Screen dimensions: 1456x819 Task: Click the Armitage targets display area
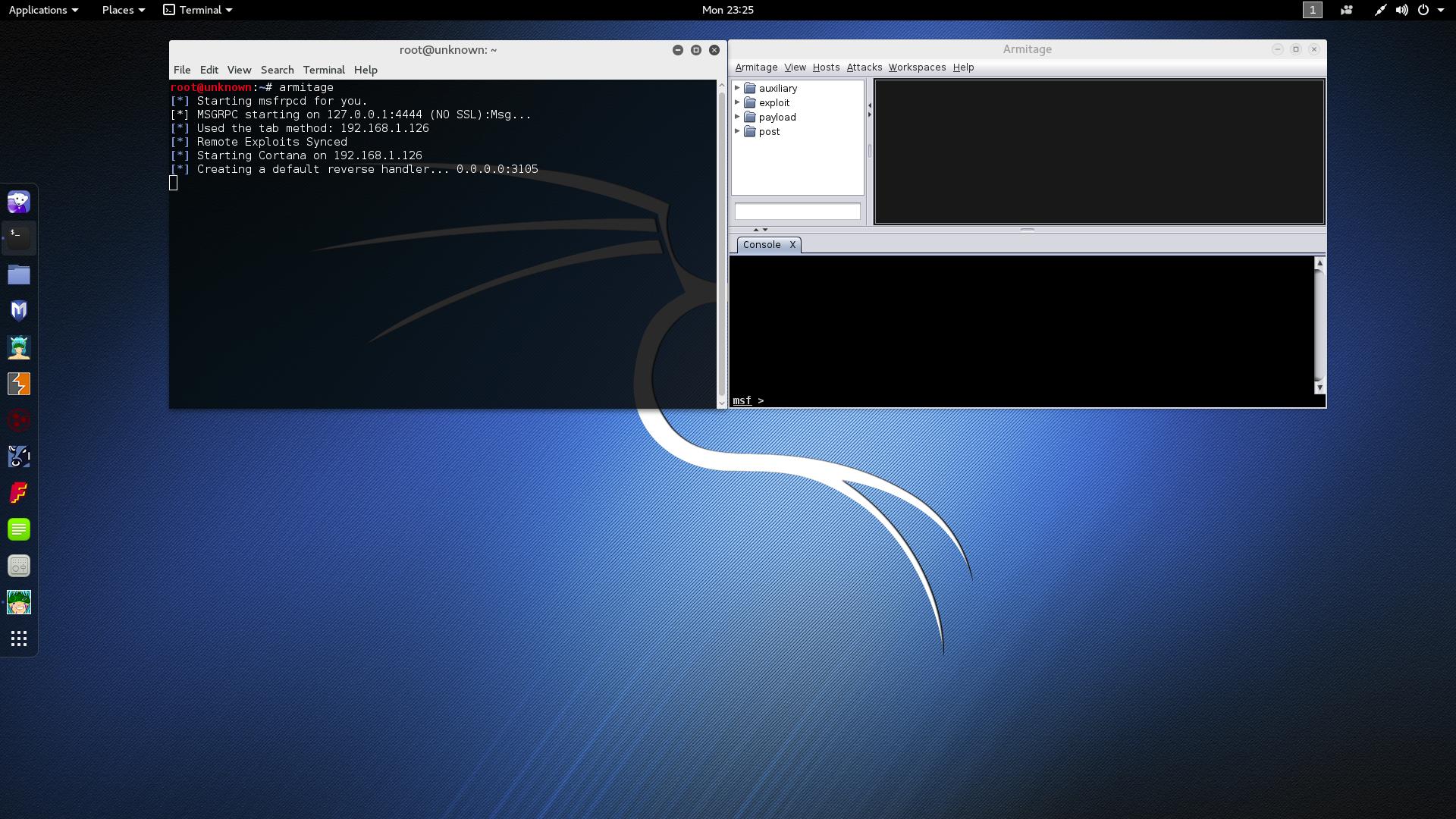tap(1100, 152)
